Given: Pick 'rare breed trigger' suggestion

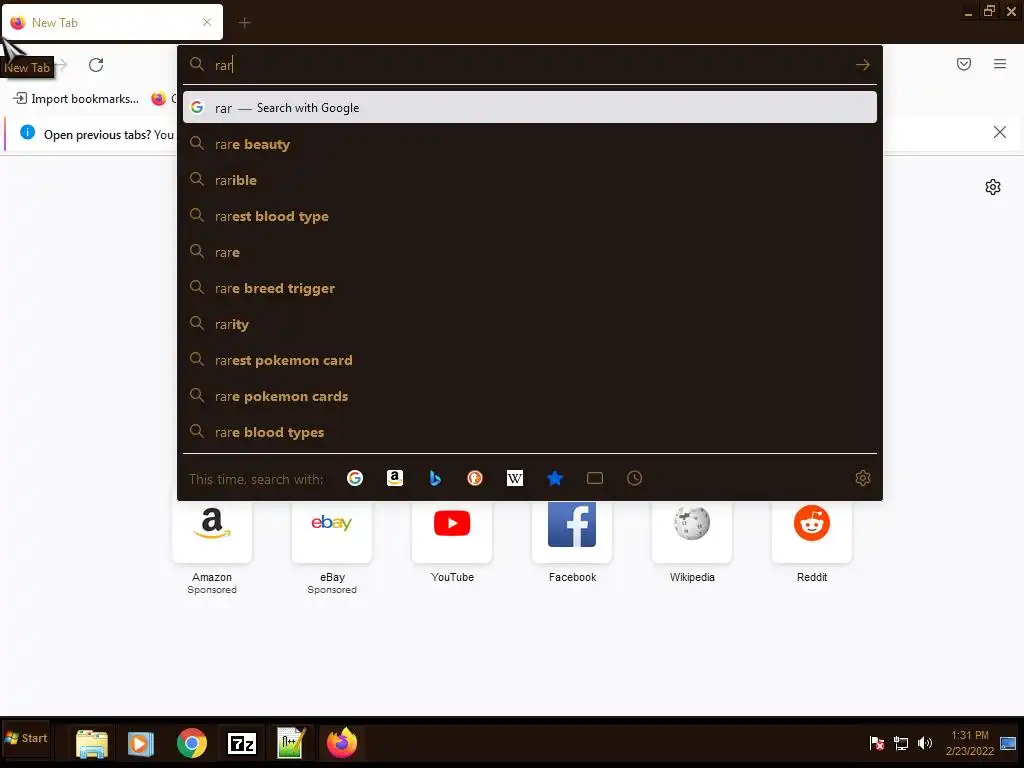Looking at the screenshot, I should pos(530,288).
